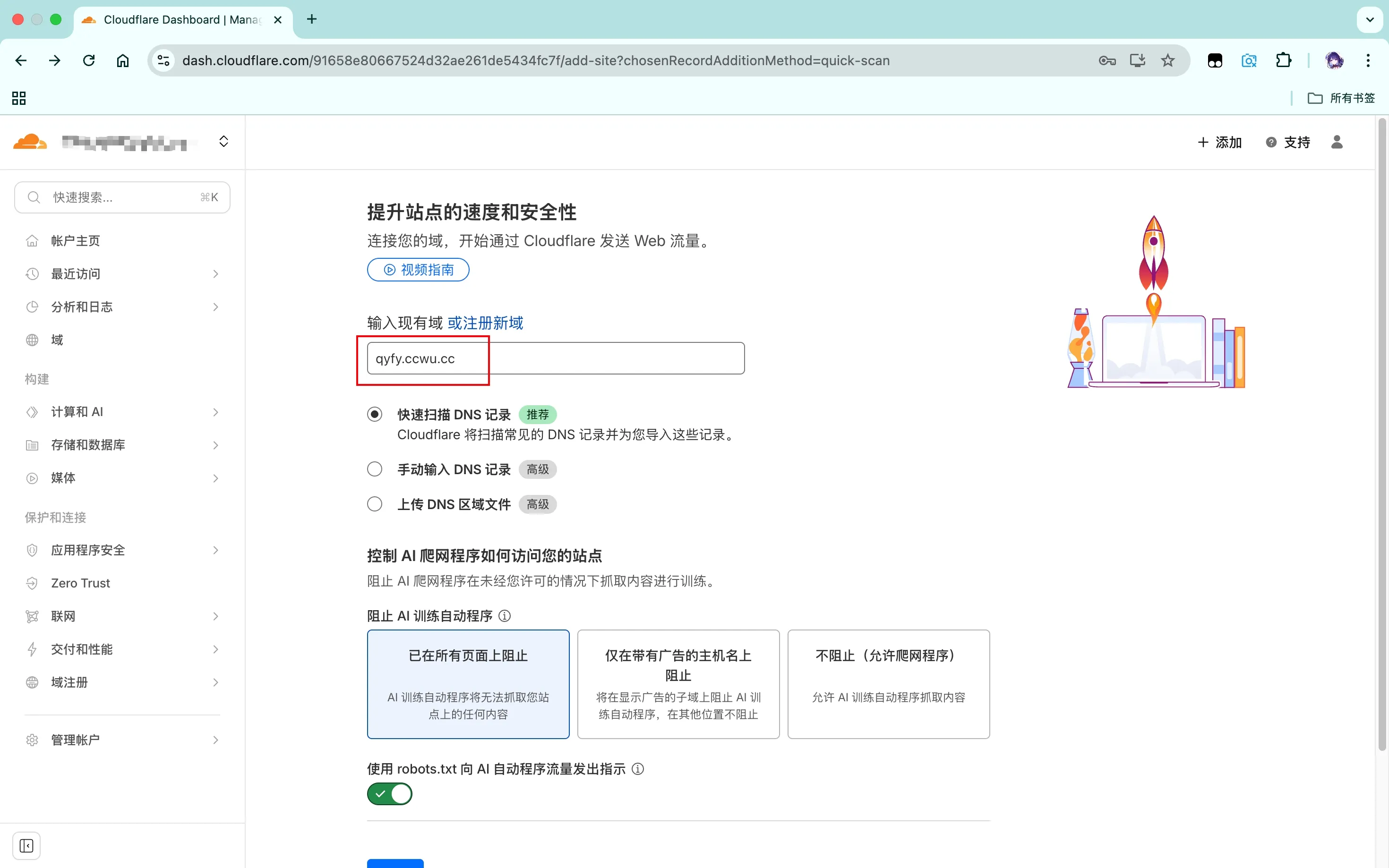Select 上传 DNS 区域文件 radio option
The height and width of the screenshot is (868, 1389).
click(x=374, y=504)
